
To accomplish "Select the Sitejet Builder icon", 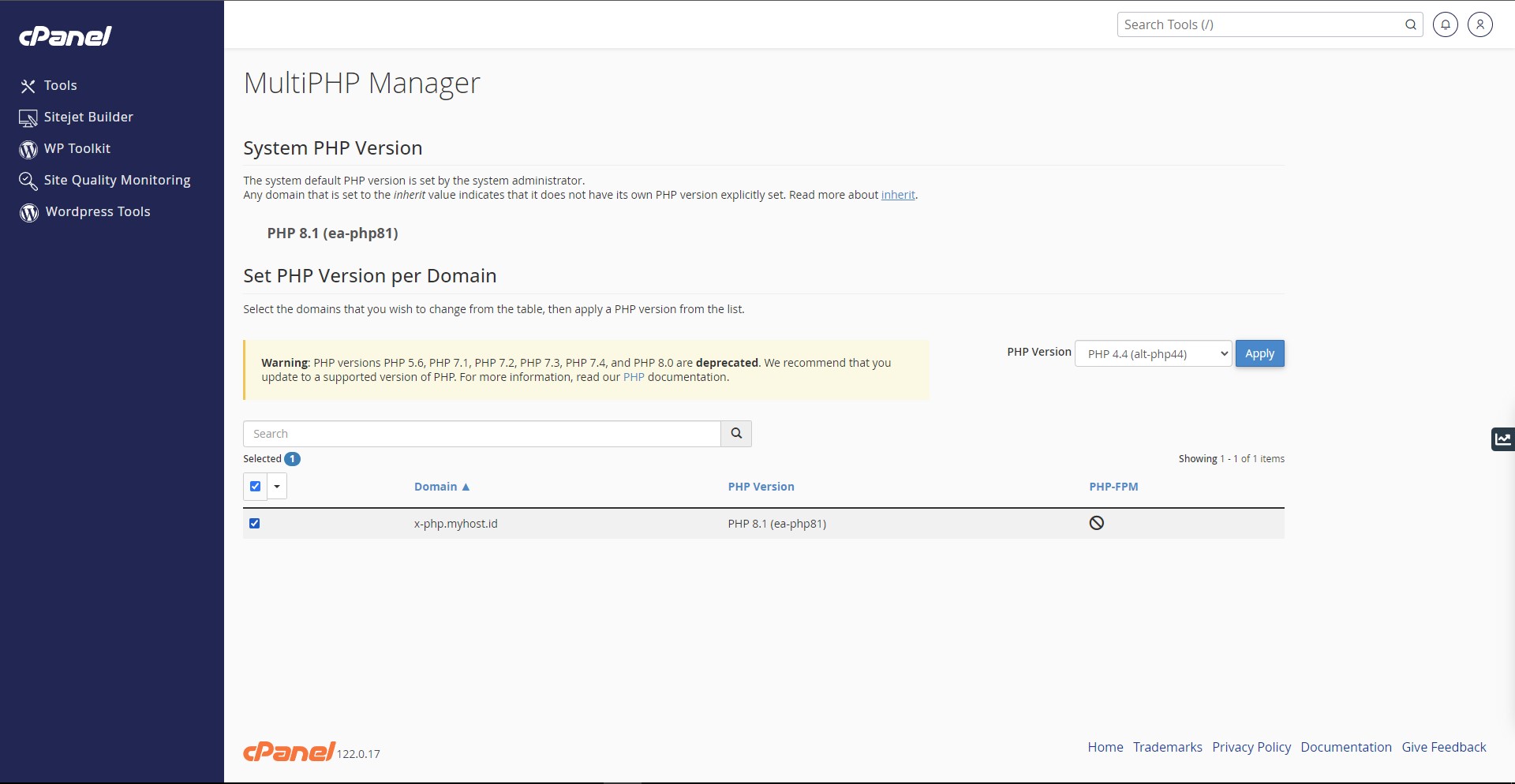I will pos(28,117).
